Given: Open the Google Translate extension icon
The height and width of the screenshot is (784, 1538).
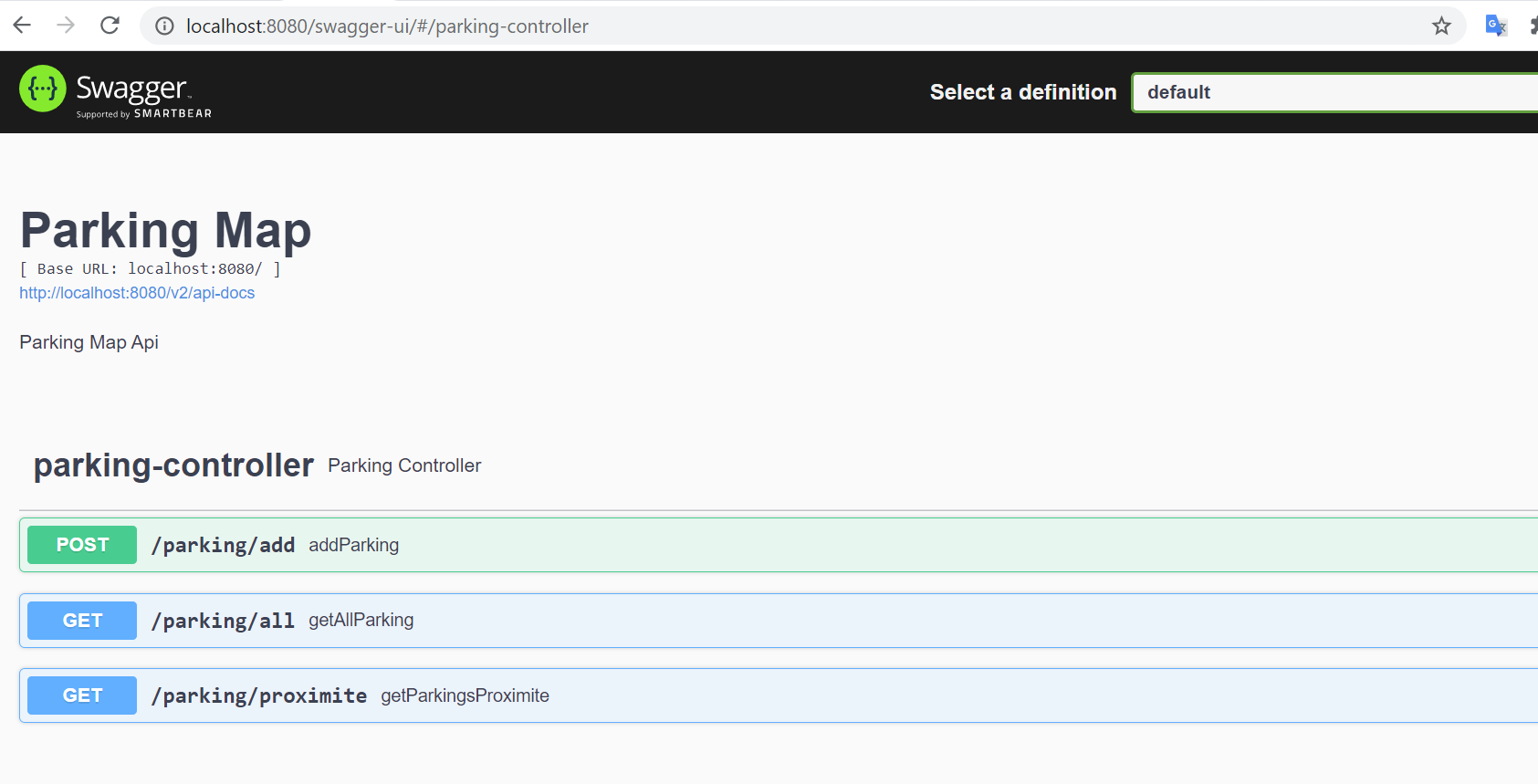Looking at the screenshot, I should (x=1496, y=26).
